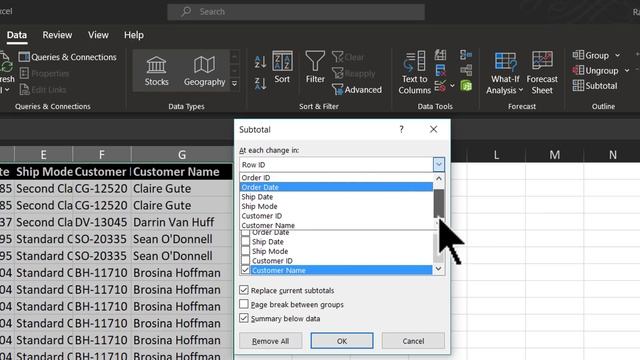Choose Customer Name in dropdown list
Image resolution: width=640 pixels, height=360 pixels.
point(336,225)
